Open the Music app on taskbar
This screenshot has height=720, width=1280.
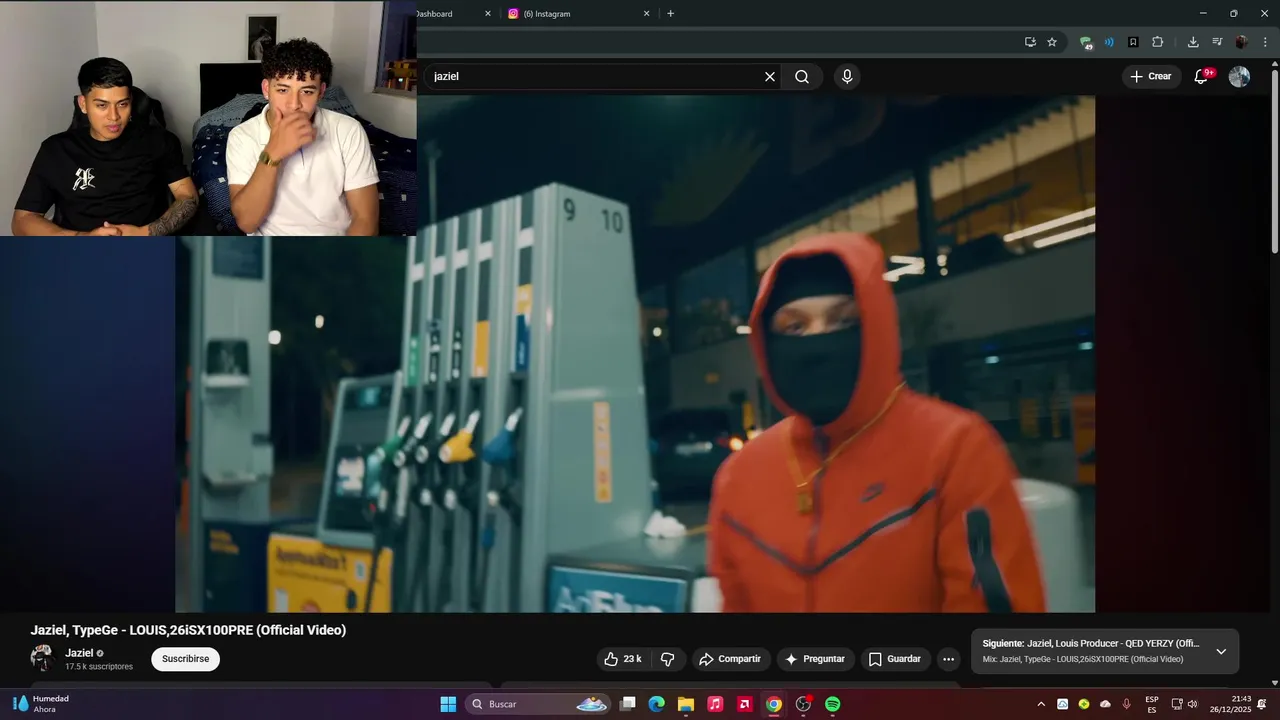click(x=715, y=704)
